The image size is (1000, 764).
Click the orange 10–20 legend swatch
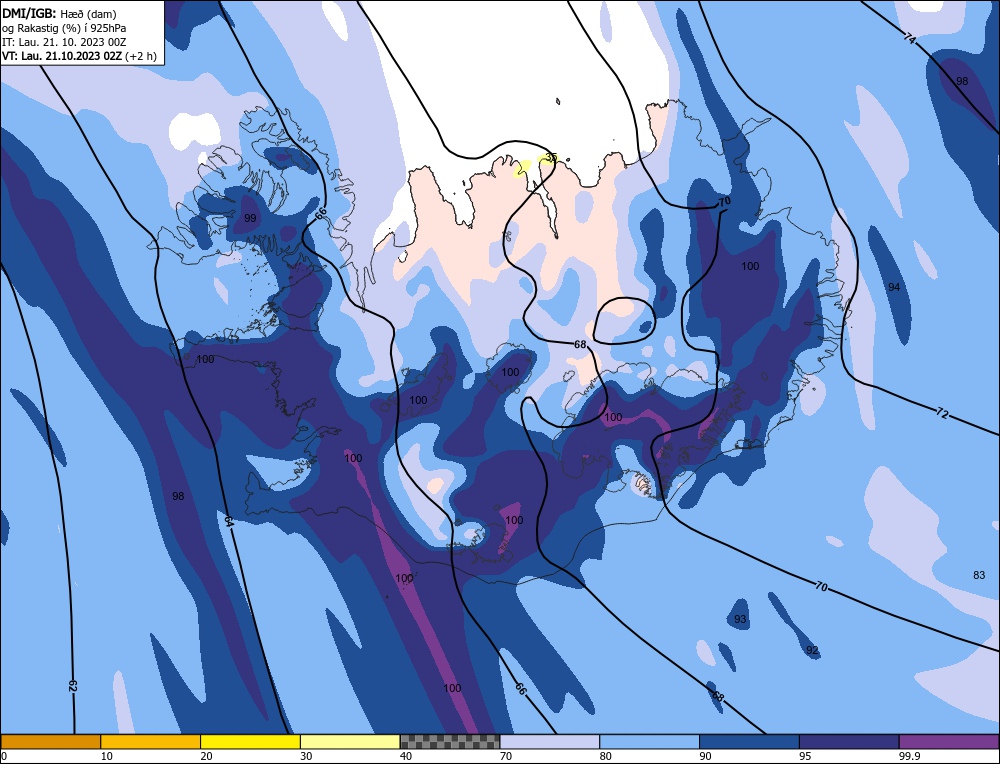click(x=151, y=741)
